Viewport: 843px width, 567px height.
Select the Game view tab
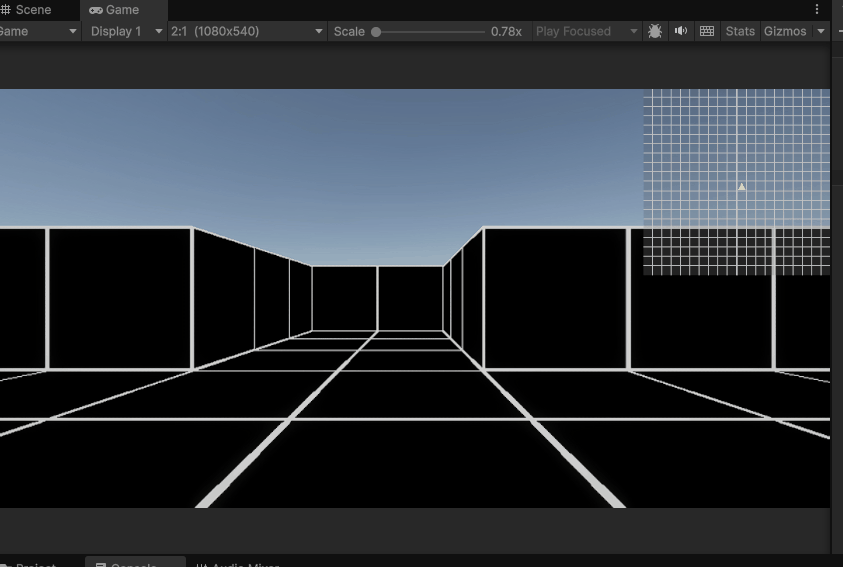pyautogui.click(x=122, y=10)
